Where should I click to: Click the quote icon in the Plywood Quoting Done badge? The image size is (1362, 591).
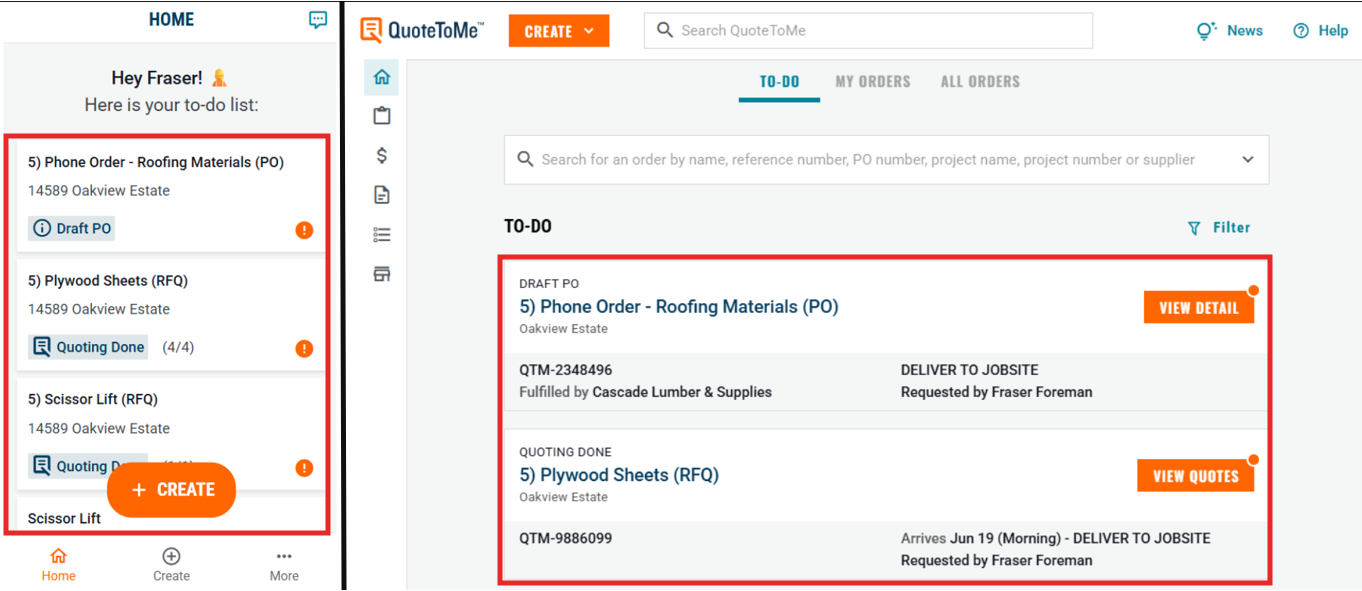click(42, 347)
